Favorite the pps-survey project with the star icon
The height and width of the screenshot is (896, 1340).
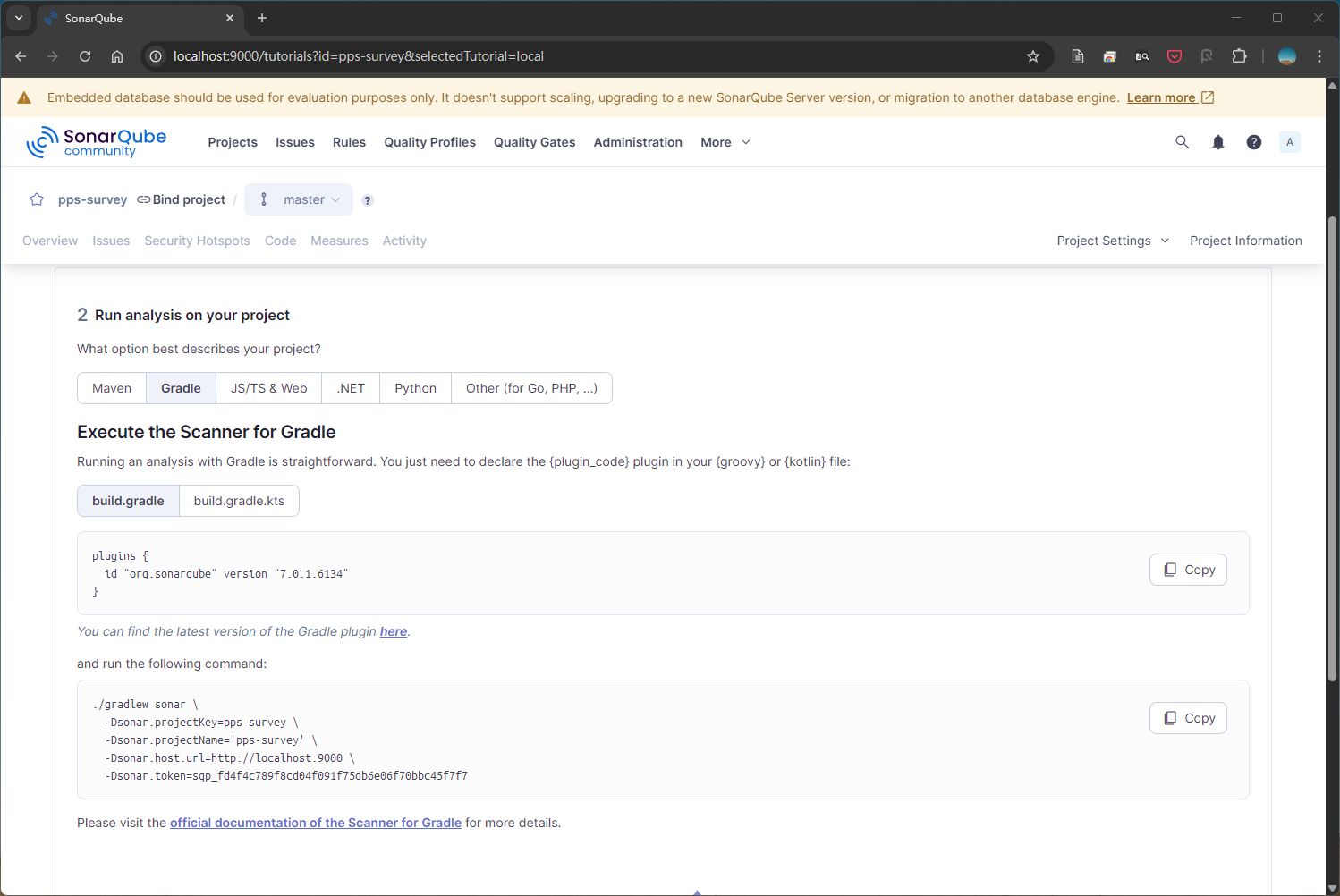pyautogui.click(x=37, y=199)
